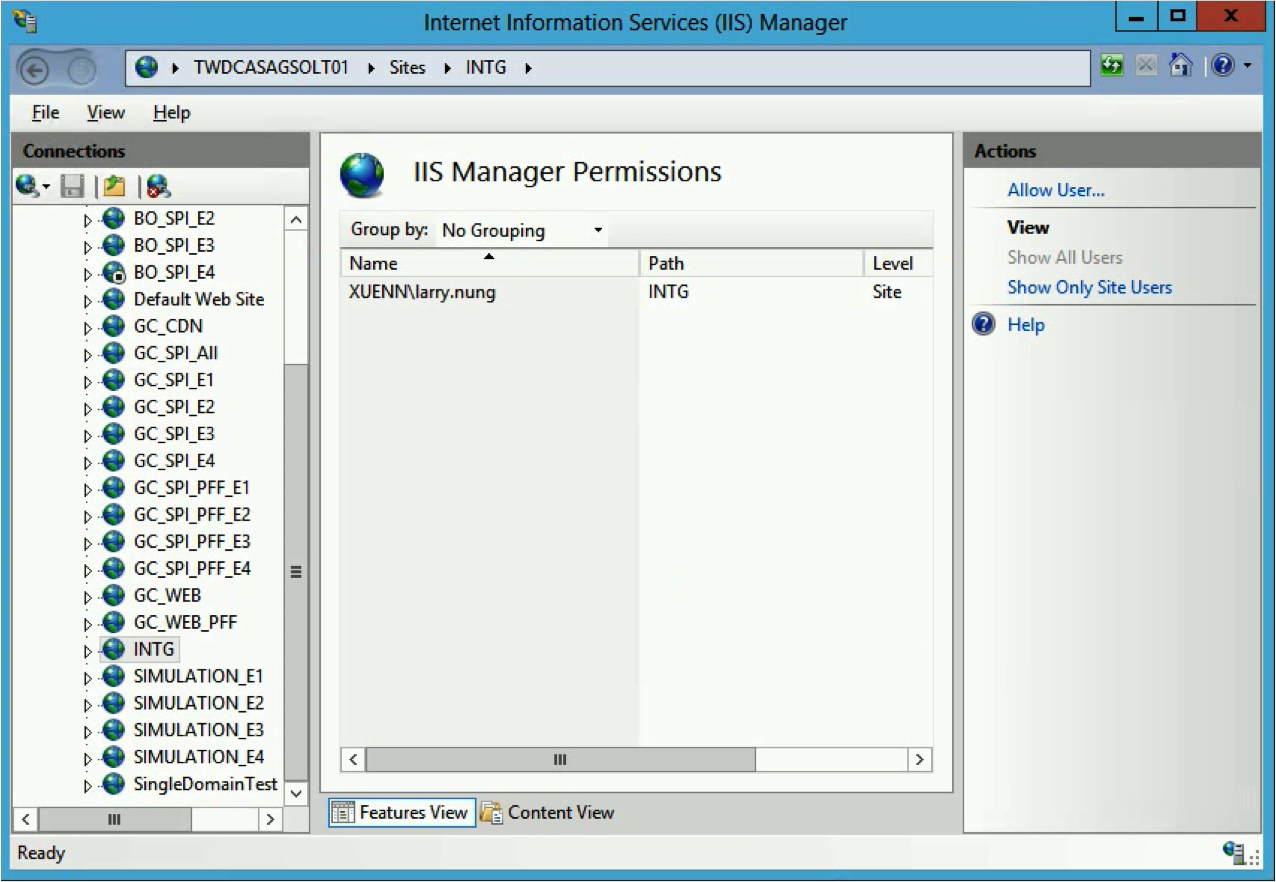Screen dimensions: 1276x882
Task: Click the Help link in Actions pane
Action: pyautogui.click(x=1026, y=325)
